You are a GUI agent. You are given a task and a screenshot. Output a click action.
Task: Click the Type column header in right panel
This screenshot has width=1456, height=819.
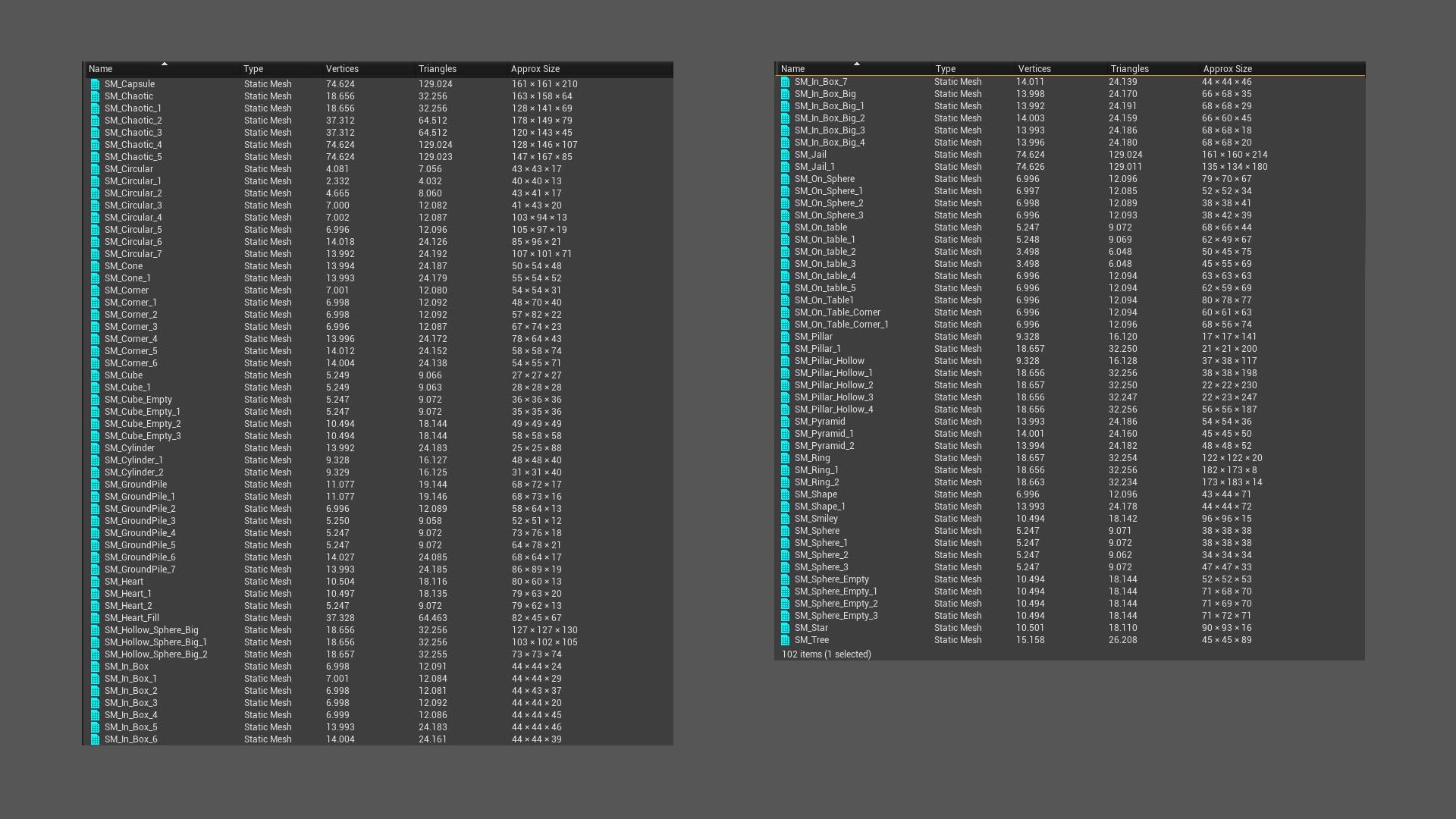pos(946,68)
